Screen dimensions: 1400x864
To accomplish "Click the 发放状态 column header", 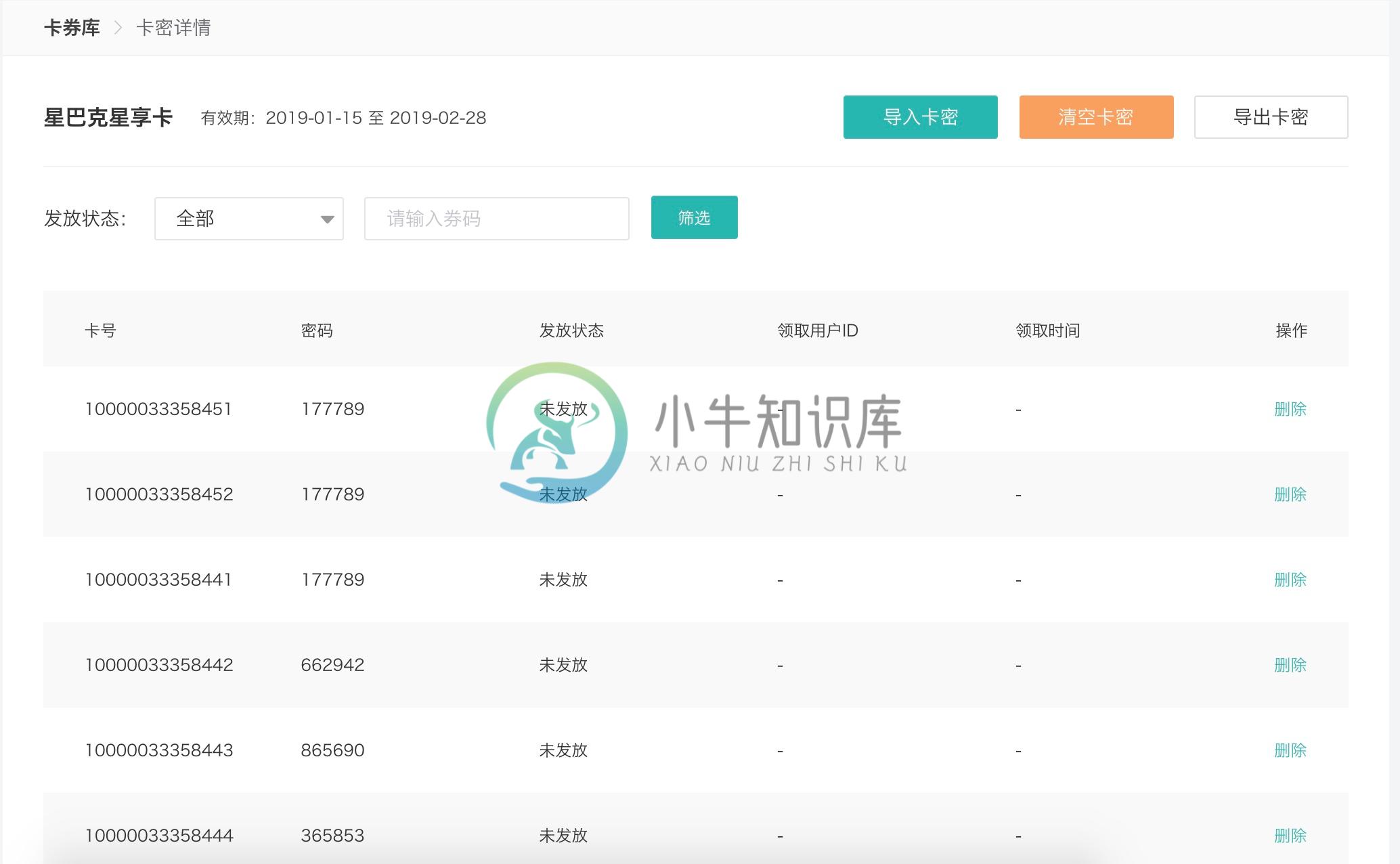I will (x=571, y=330).
